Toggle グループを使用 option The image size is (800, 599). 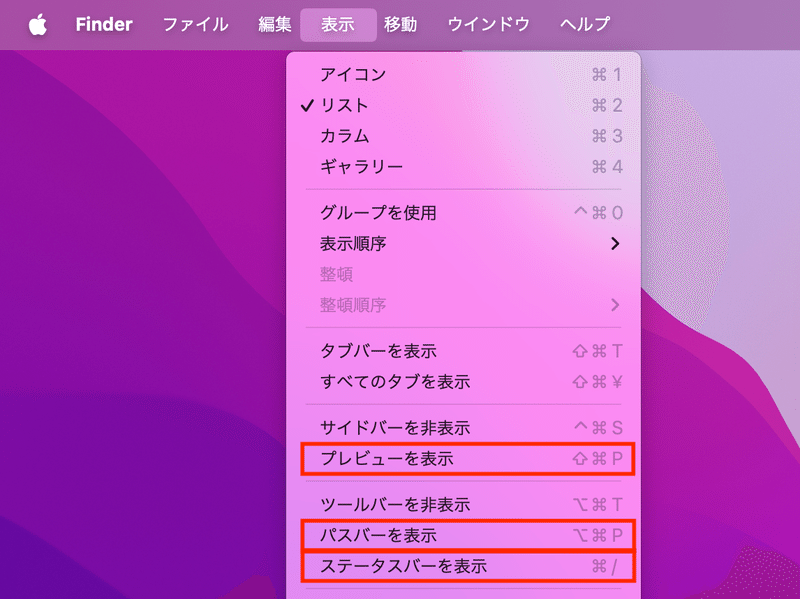tap(463, 213)
